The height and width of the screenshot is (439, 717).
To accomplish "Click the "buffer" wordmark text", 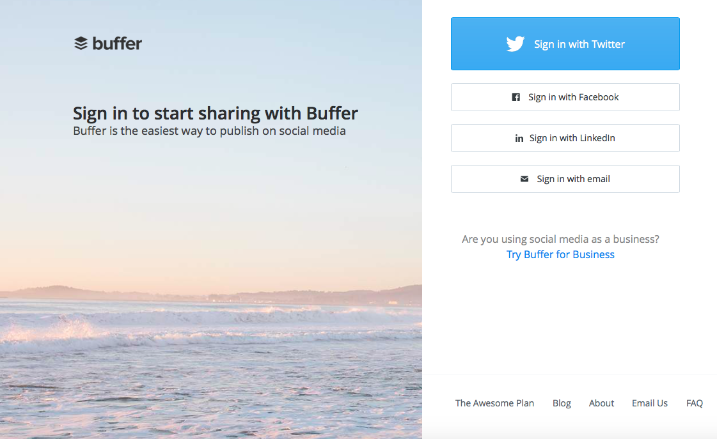I will pyautogui.click(x=117, y=43).
